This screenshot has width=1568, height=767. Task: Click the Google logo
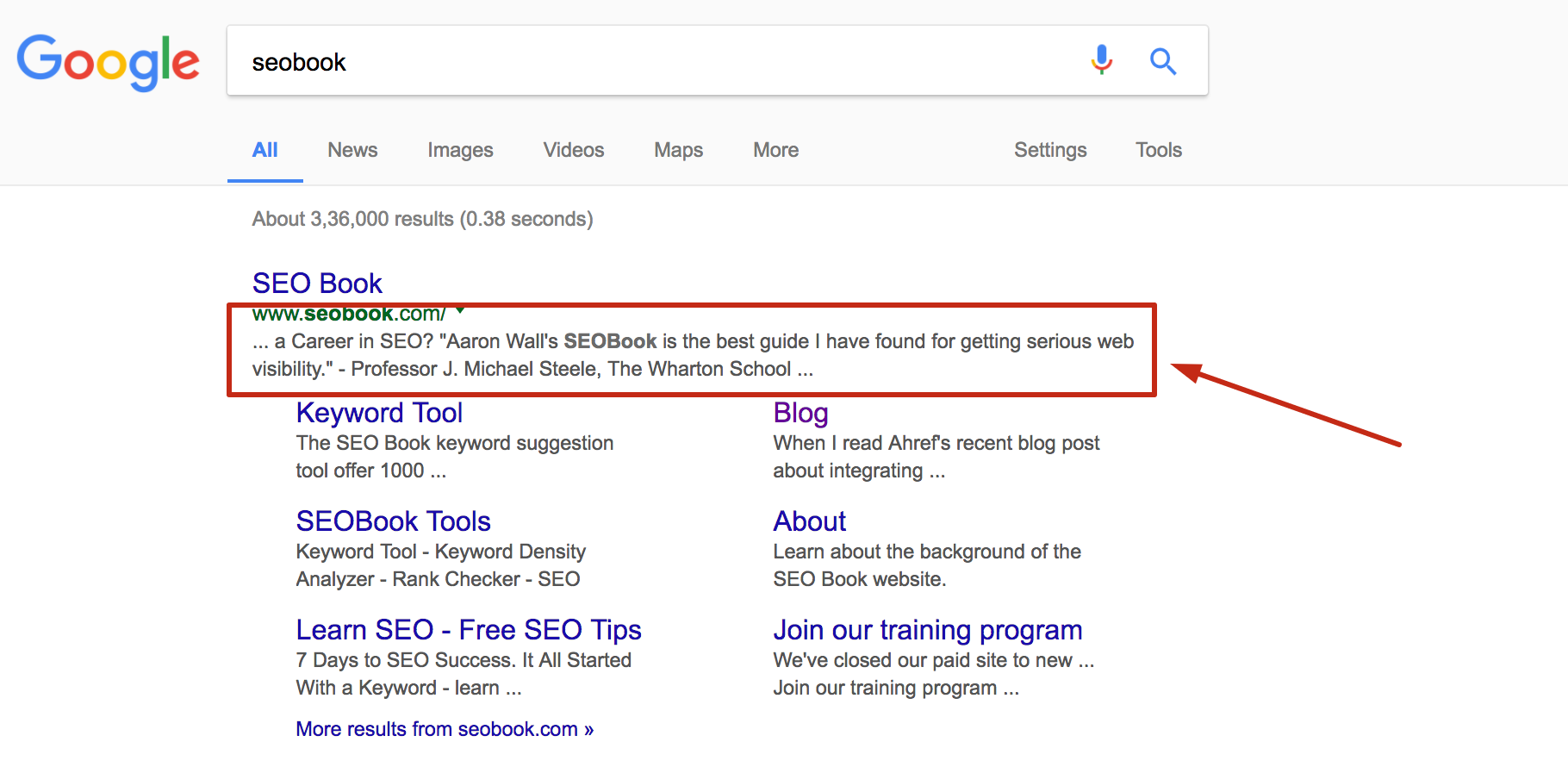click(109, 61)
